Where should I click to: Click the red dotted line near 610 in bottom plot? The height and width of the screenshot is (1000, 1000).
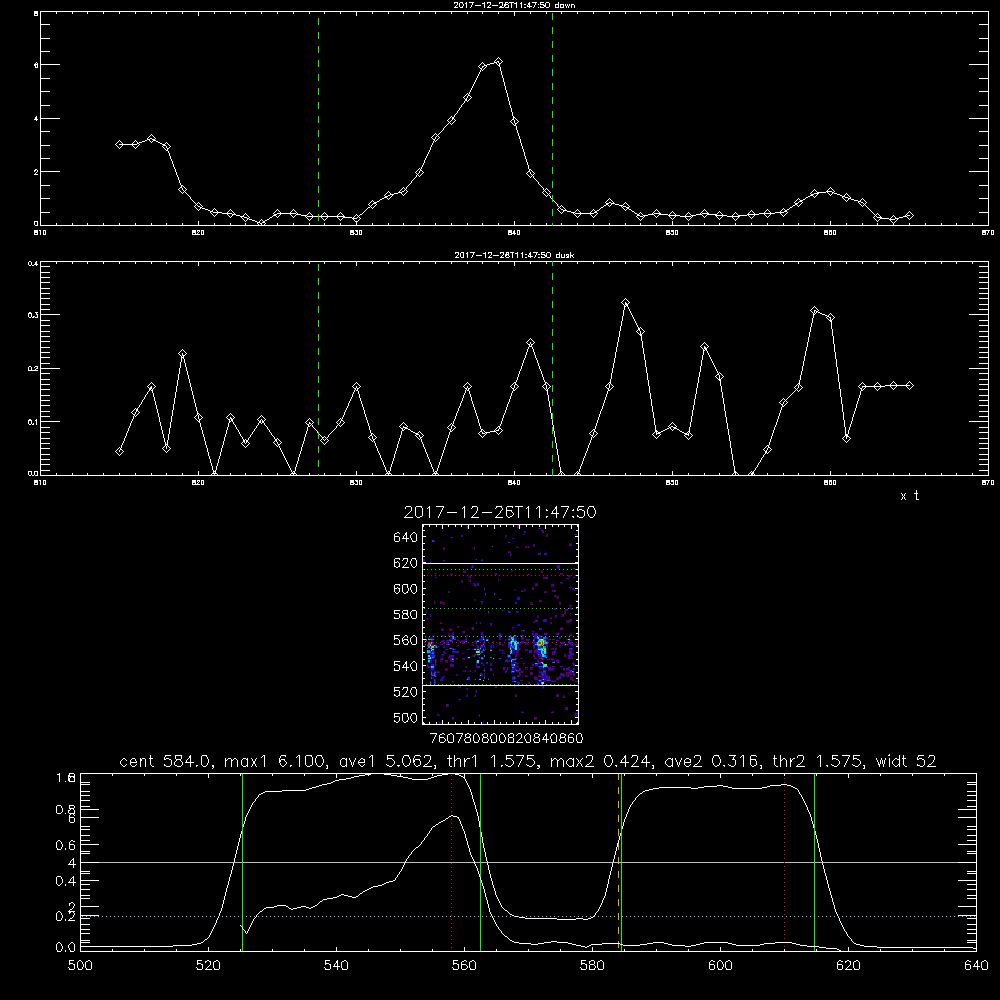[x=784, y=862]
